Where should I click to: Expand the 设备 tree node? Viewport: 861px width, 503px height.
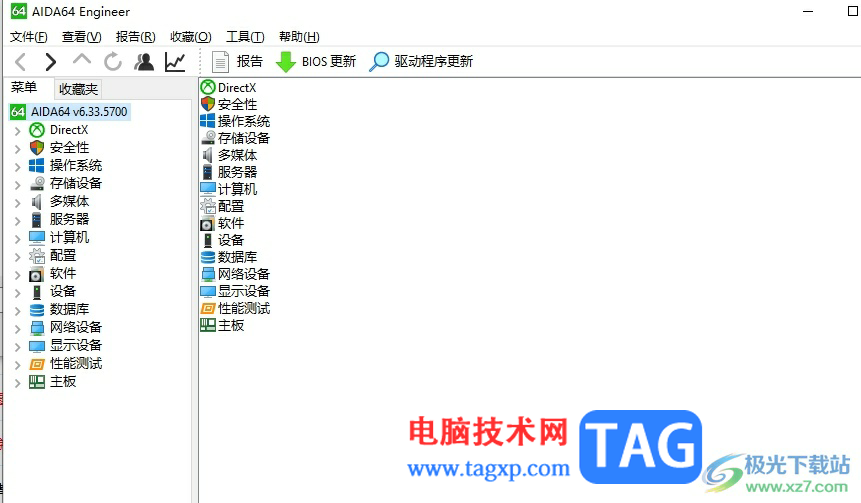tap(18, 293)
